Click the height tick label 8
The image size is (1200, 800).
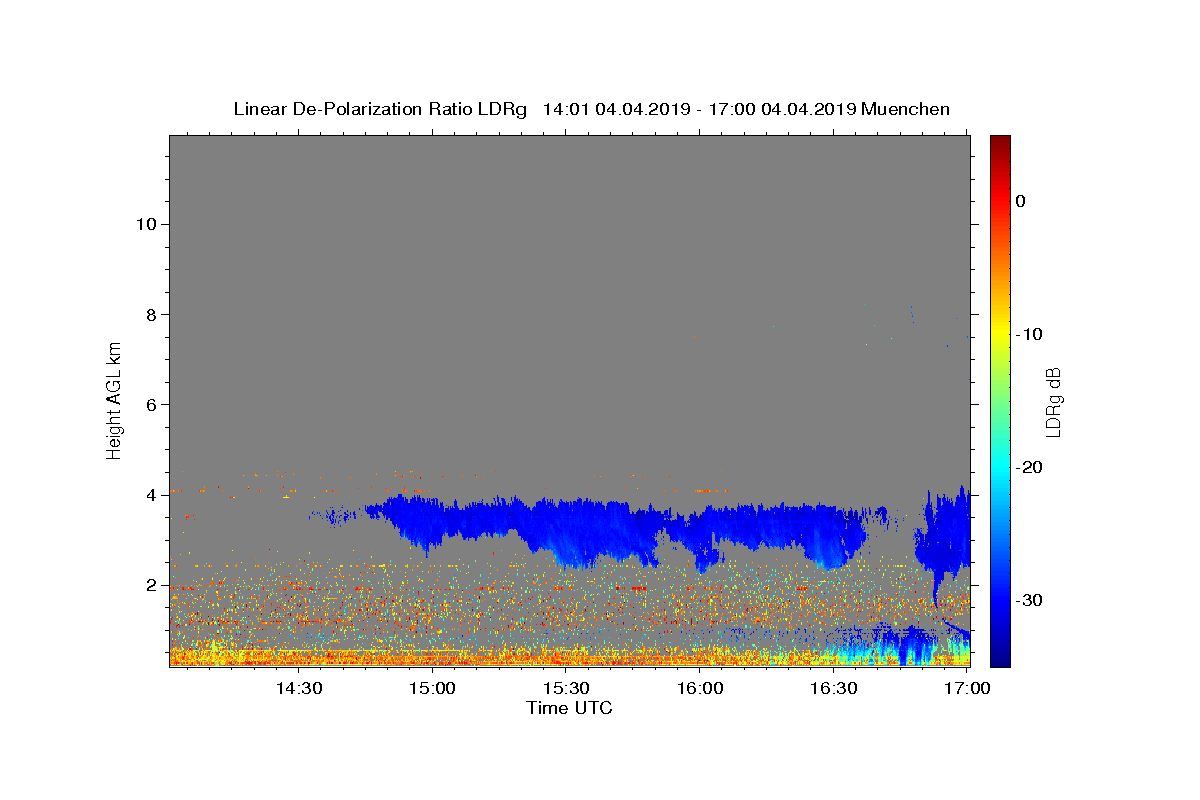[150, 314]
